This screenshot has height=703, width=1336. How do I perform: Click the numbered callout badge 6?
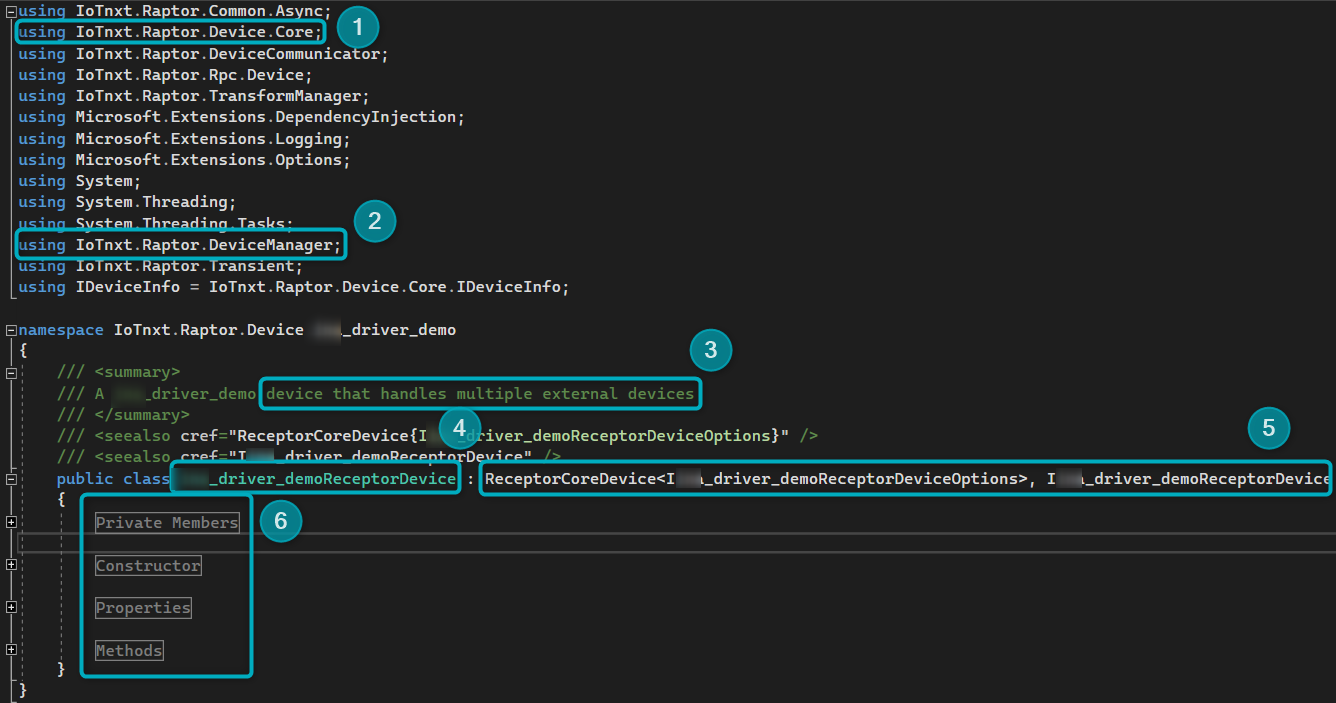(x=281, y=521)
